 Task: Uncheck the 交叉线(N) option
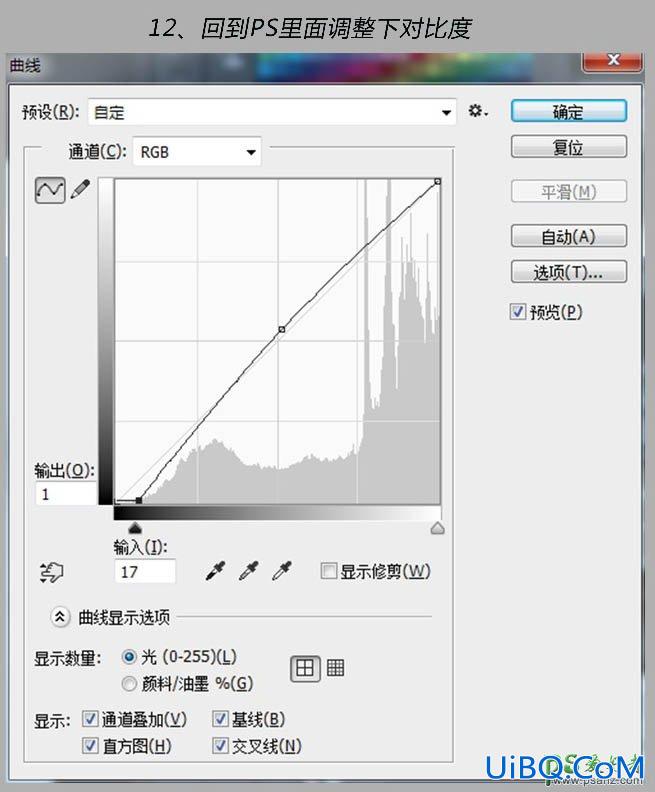click(x=220, y=745)
